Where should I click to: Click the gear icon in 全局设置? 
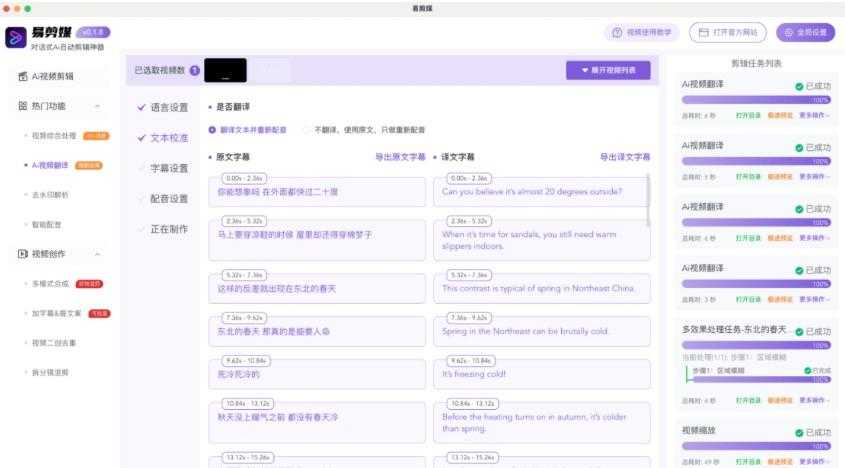[x=788, y=33]
